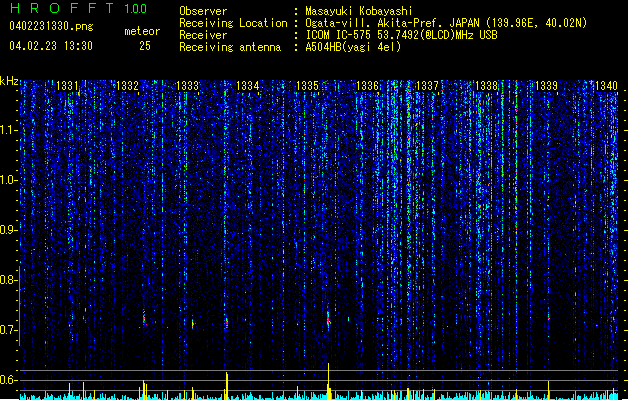Click the 1339 time marker
The width and height of the screenshot is (629, 400).
(546, 85)
